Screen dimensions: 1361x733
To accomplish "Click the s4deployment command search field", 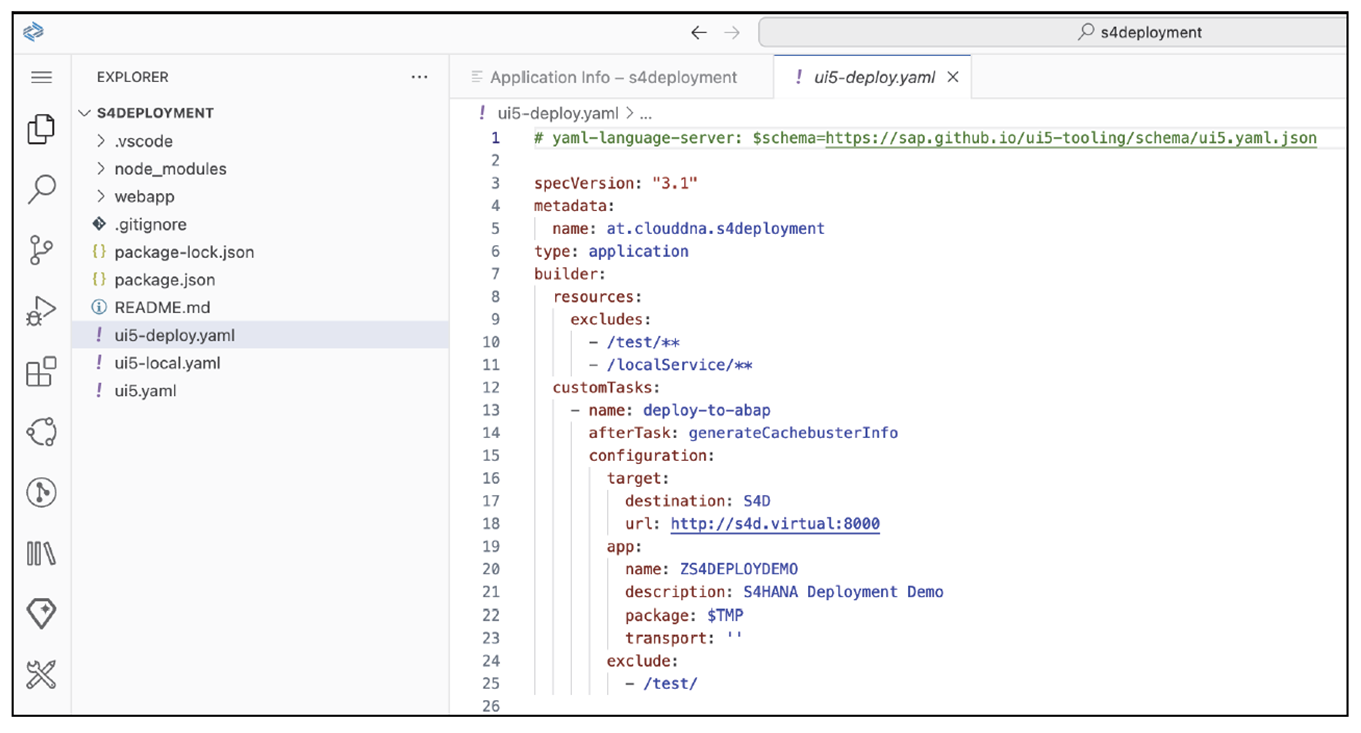I will point(1053,32).
